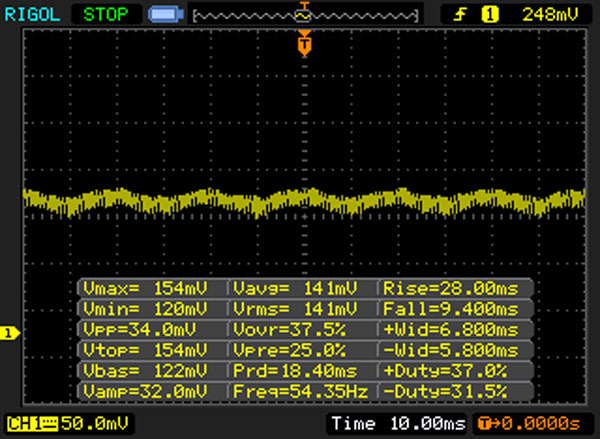Click the Vmin= 120mV measurement
Image resolution: width=600 pixels, height=439 pixels.
click(x=145, y=309)
